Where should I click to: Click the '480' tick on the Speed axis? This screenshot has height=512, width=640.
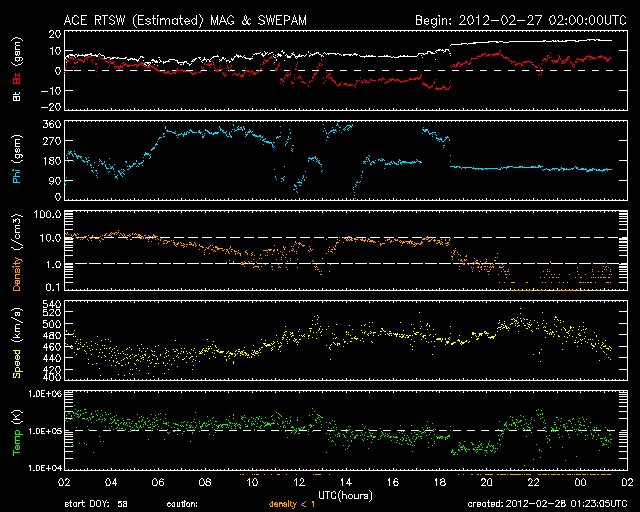click(52, 336)
